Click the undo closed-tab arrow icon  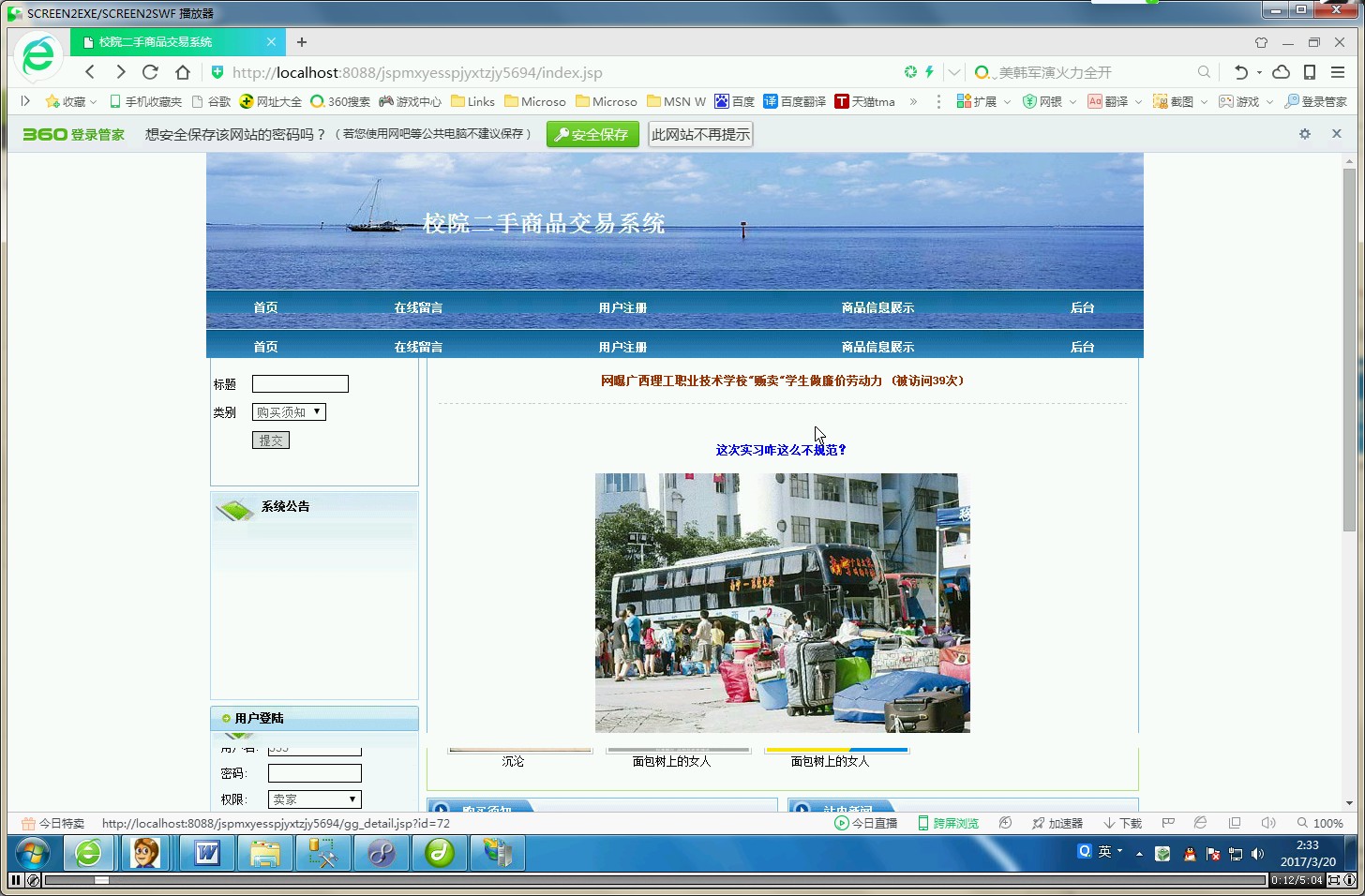1241,72
